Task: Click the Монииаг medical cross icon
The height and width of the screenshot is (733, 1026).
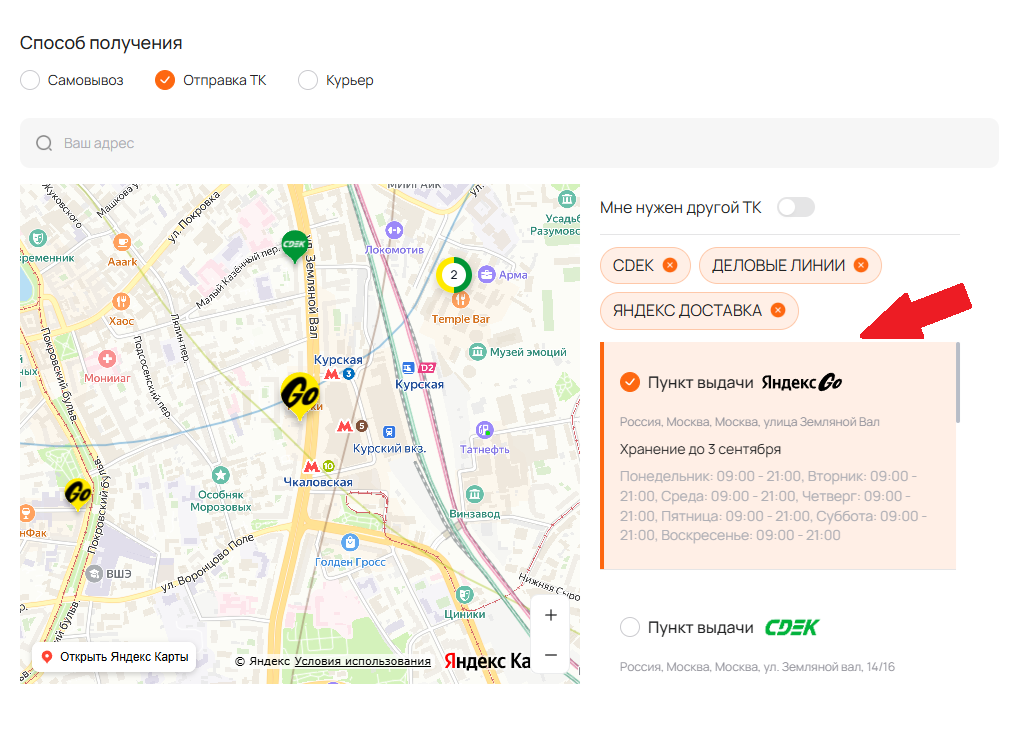Action: [x=107, y=359]
